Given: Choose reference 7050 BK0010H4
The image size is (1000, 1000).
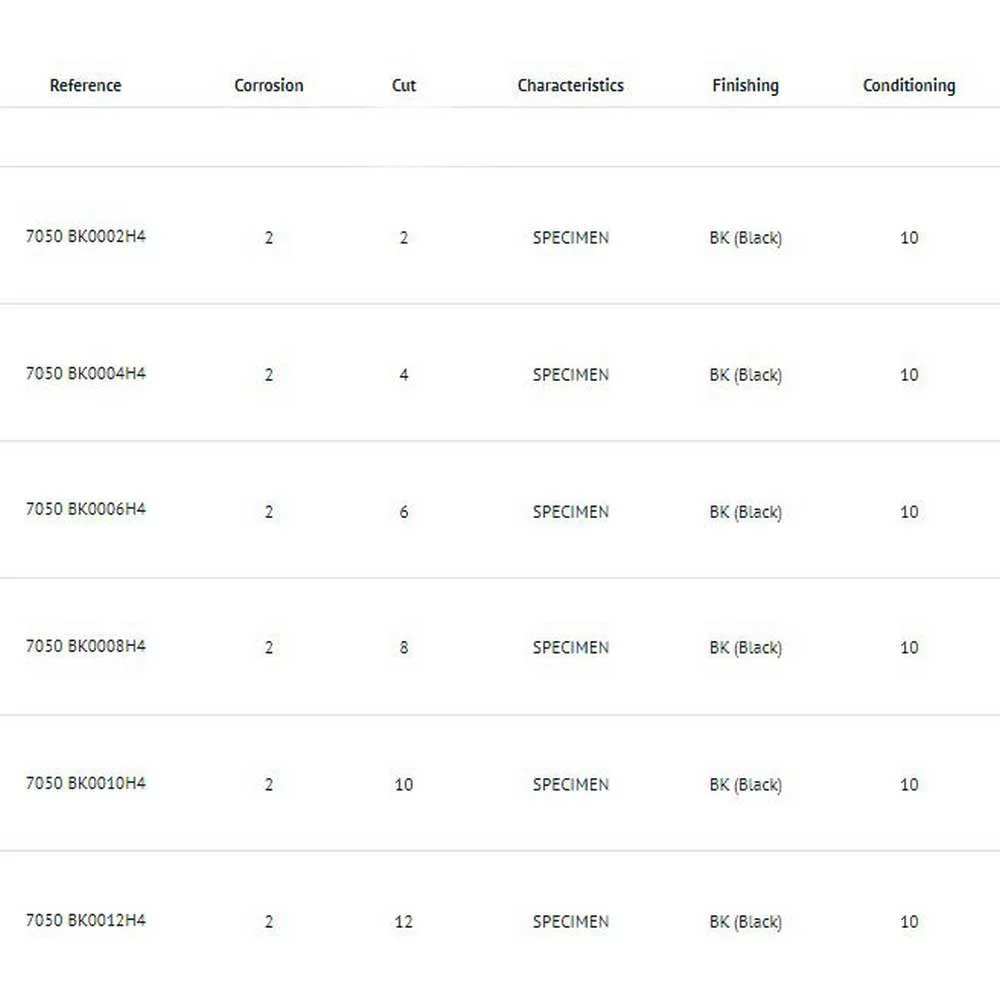Looking at the screenshot, I should [x=85, y=783].
